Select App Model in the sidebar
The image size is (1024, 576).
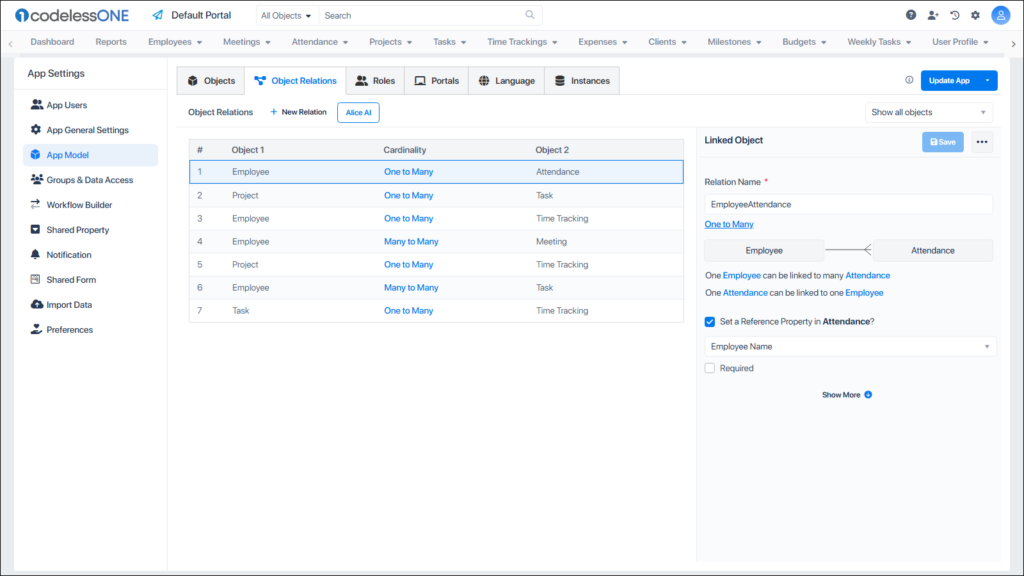(91, 155)
